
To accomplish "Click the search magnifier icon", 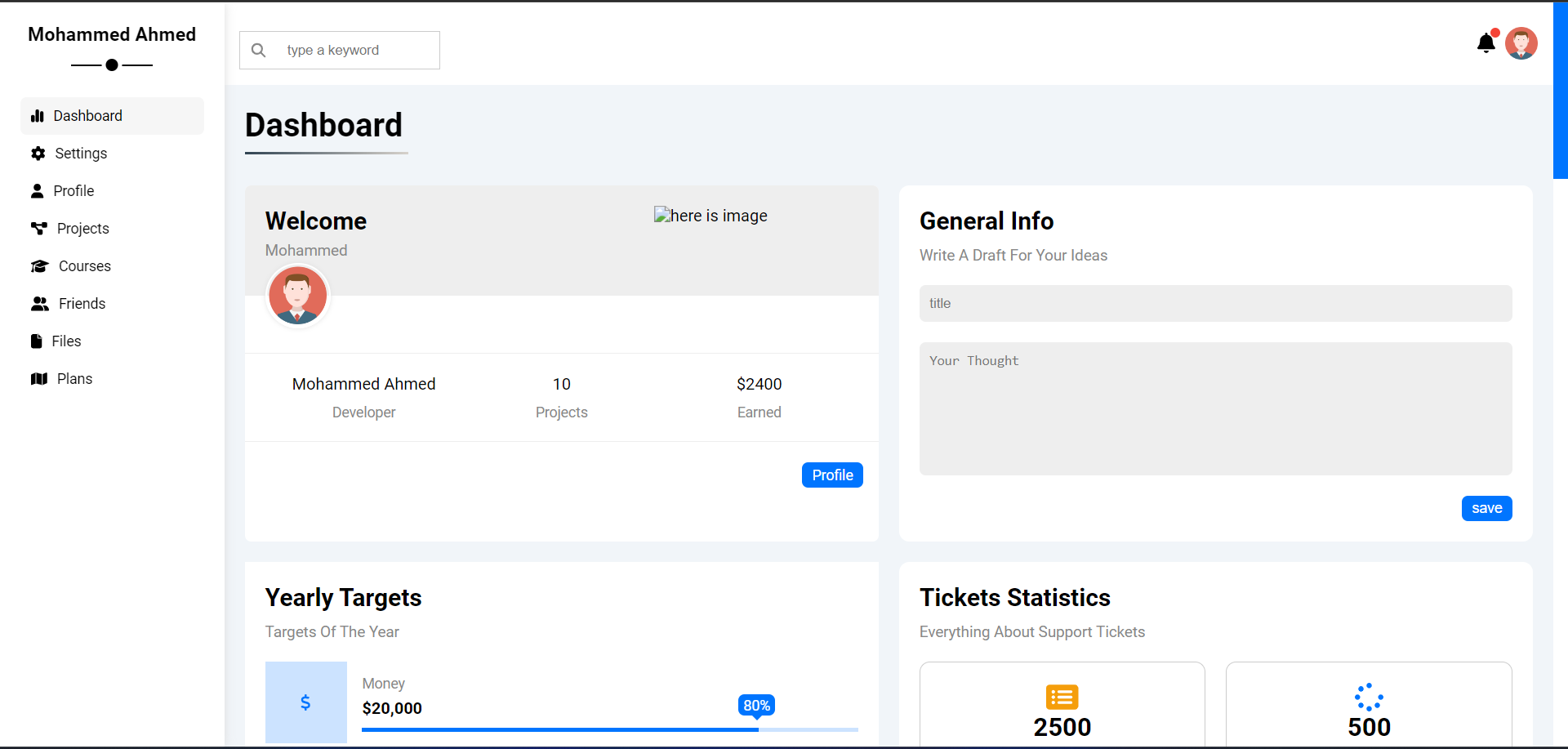I will pos(258,50).
